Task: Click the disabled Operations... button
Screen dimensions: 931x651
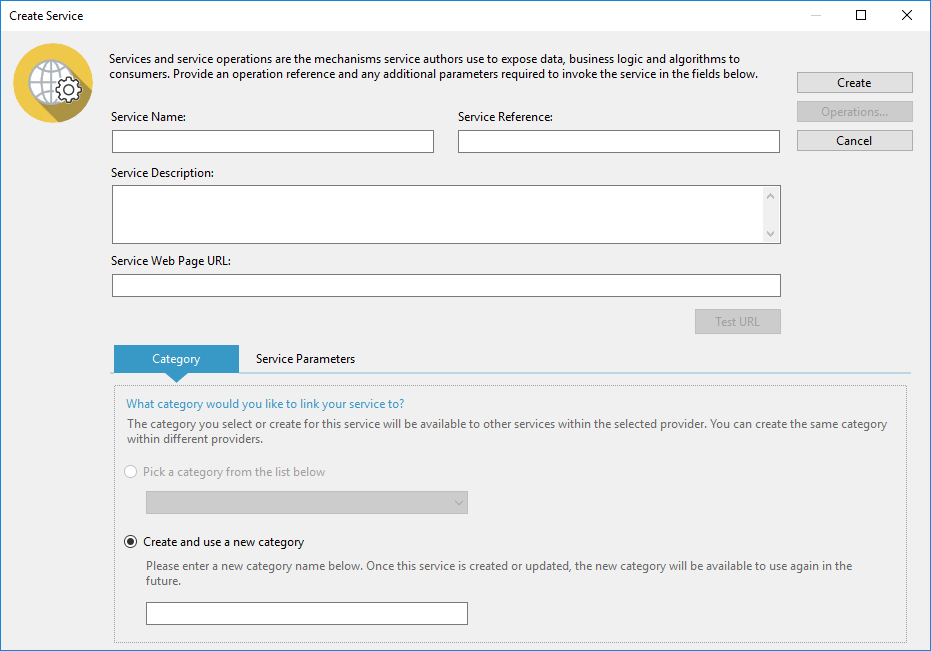Action: pyautogui.click(x=854, y=112)
